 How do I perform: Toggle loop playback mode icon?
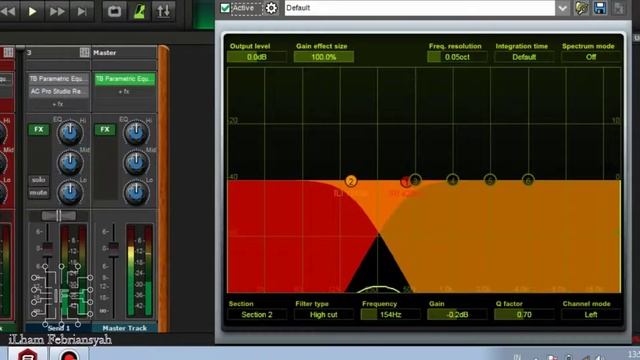[114, 11]
